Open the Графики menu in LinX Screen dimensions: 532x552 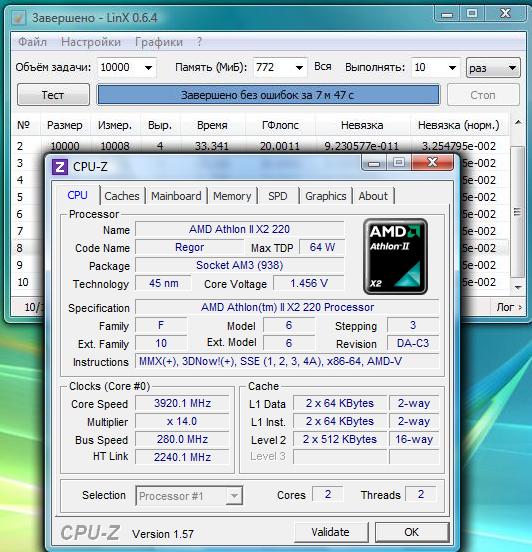159,42
